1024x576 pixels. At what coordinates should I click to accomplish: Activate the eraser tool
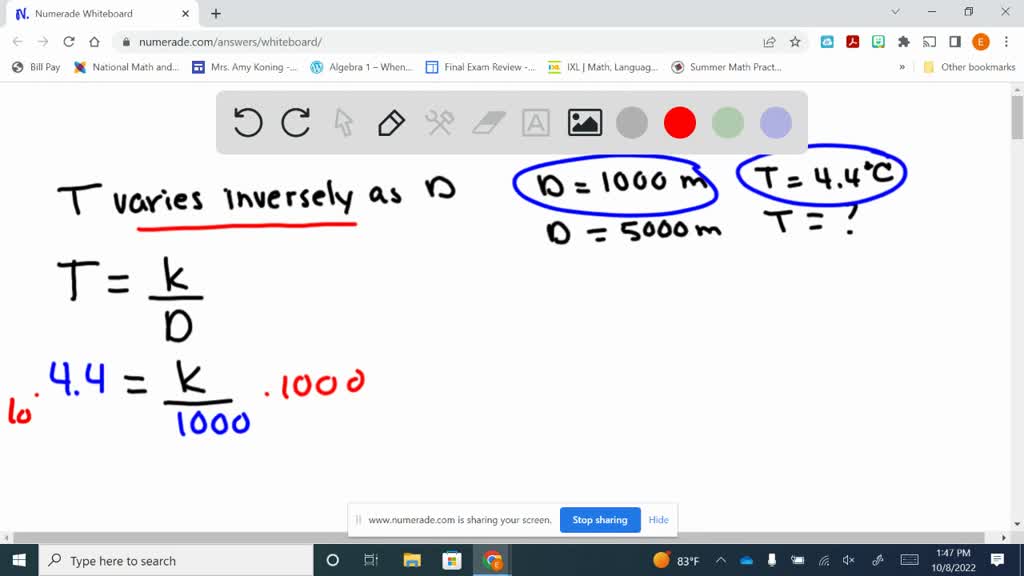[487, 122]
